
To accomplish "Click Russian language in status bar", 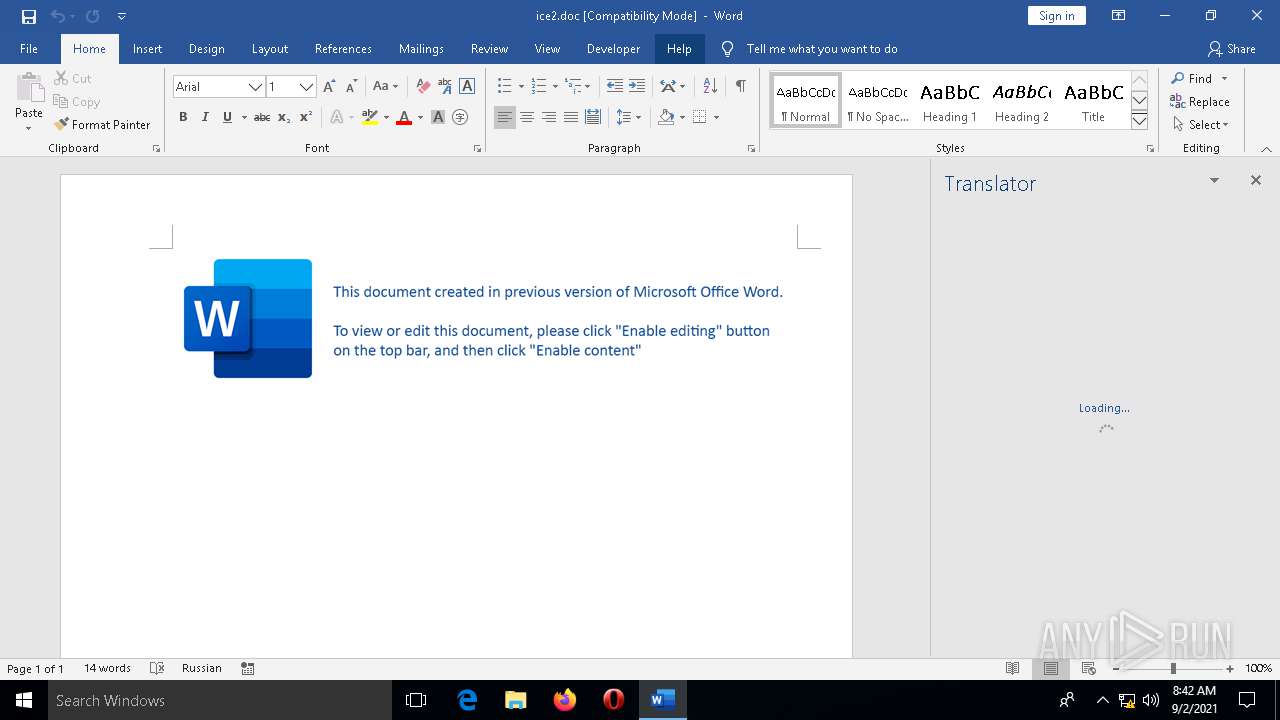I will pos(202,668).
